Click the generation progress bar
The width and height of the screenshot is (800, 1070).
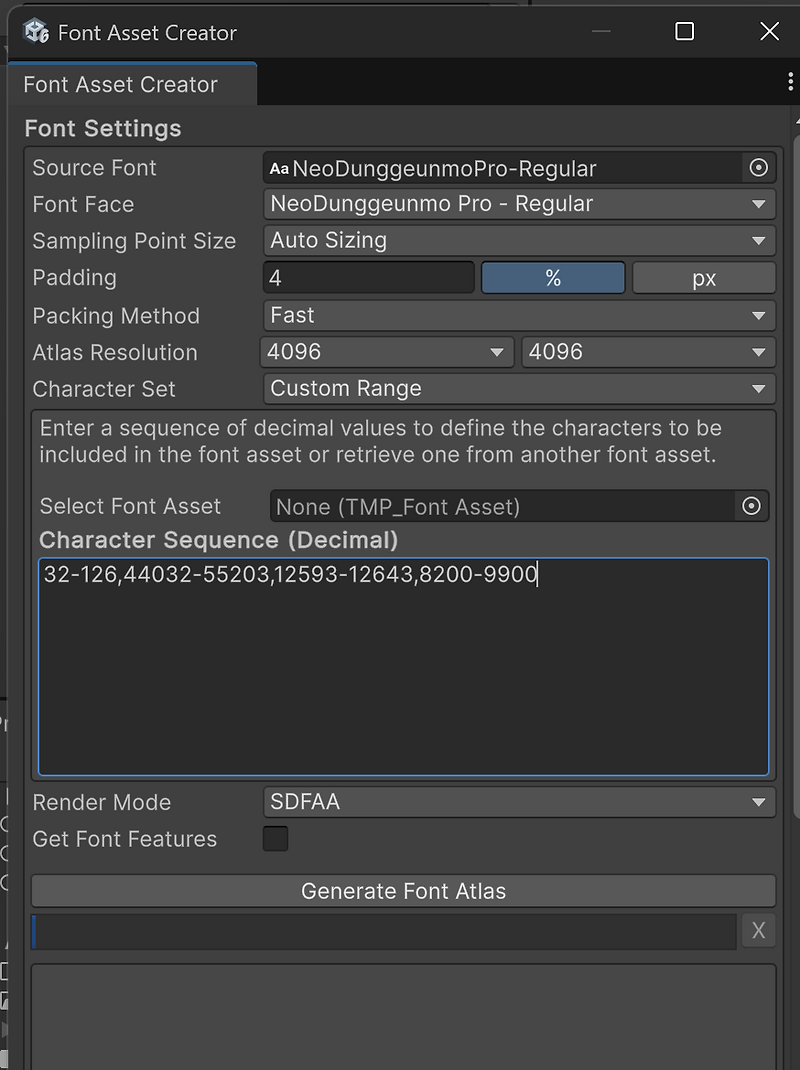384,931
